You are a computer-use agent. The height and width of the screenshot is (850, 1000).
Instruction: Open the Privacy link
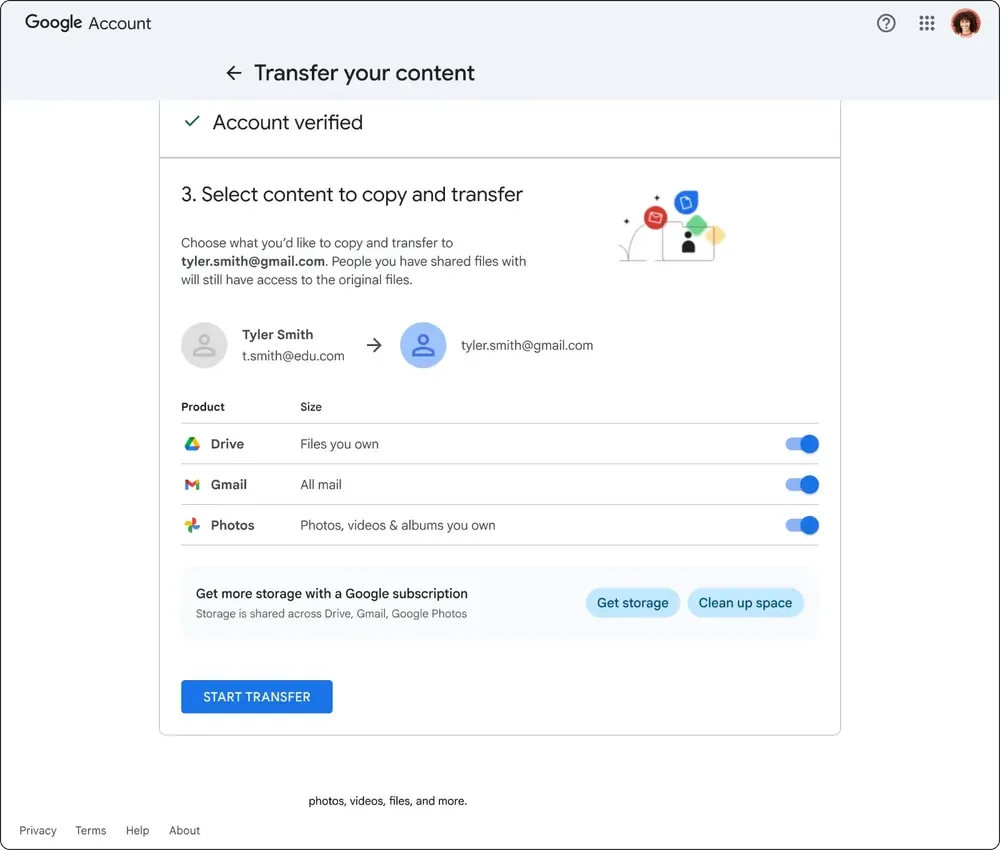coord(38,830)
